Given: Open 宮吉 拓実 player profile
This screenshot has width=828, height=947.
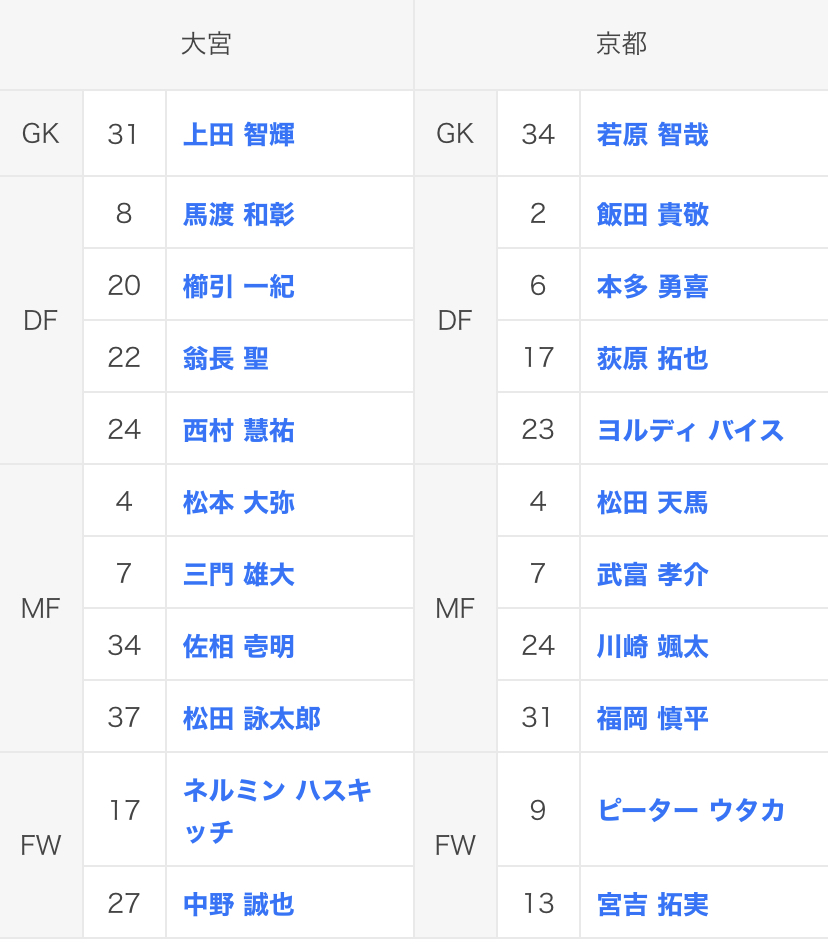Looking at the screenshot, I should [x=652, y=904].
